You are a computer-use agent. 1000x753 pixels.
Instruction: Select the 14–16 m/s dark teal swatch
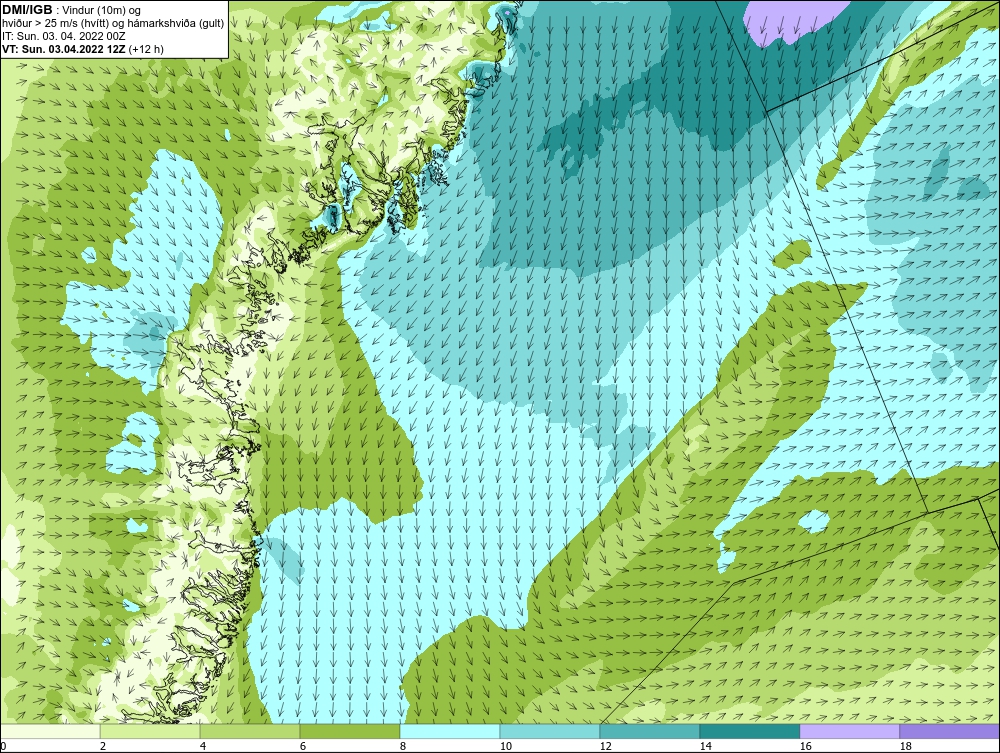[750, 731]
